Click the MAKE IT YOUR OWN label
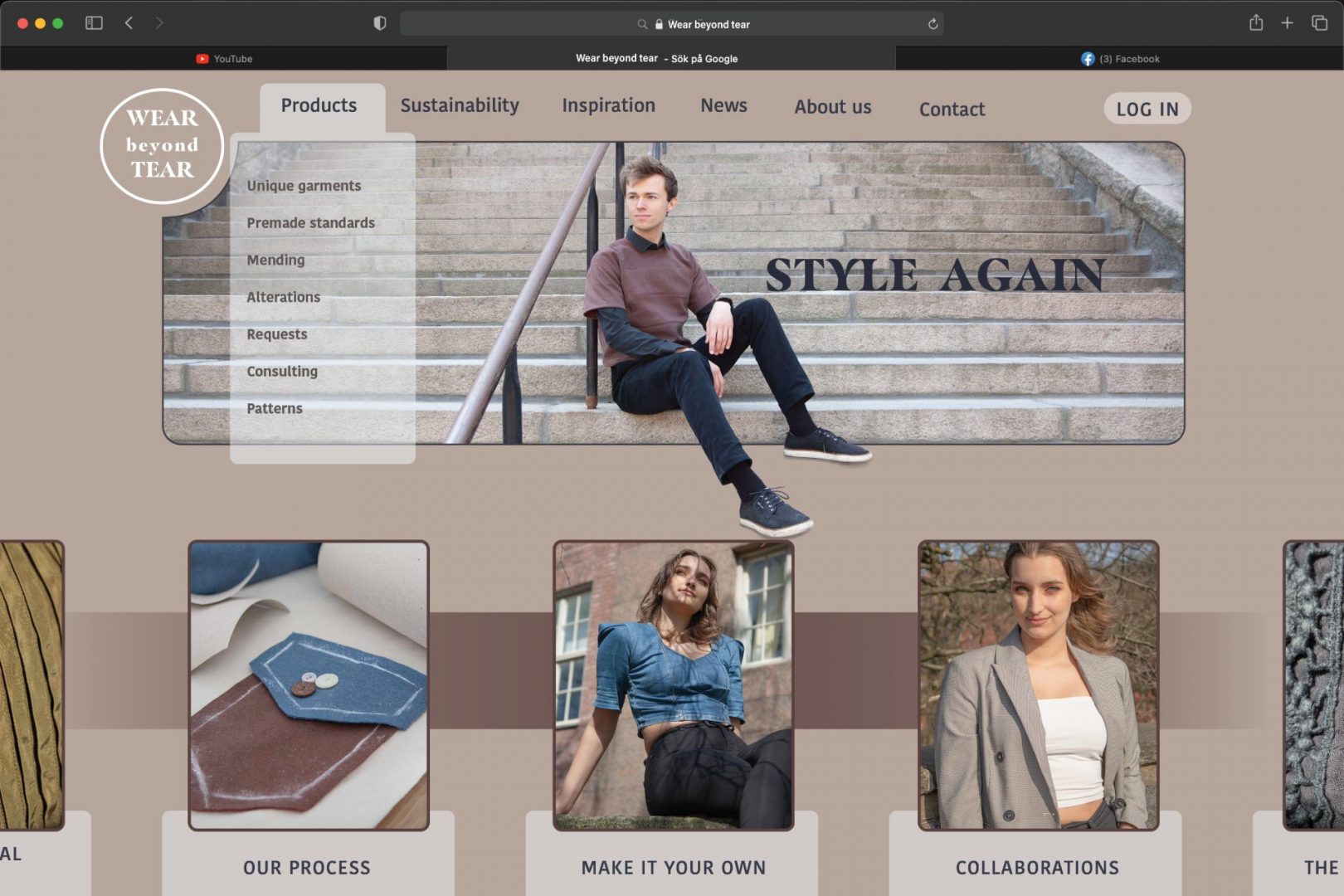 674,868
